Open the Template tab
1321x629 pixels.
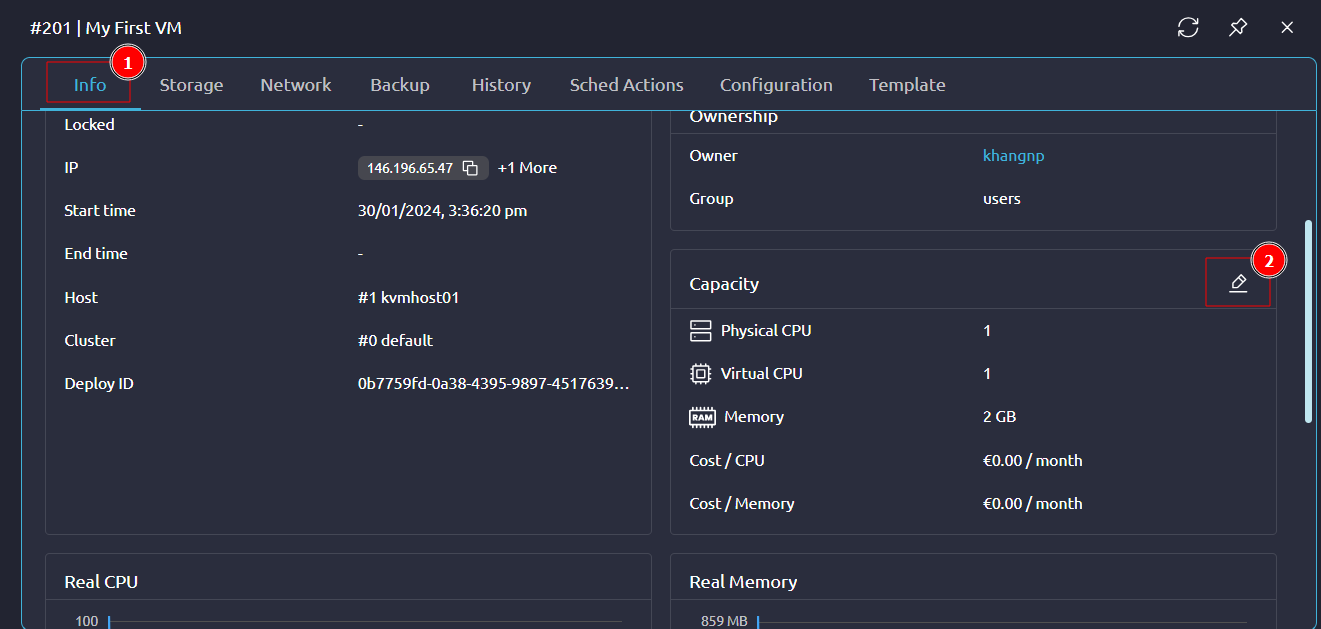(907, 85)
